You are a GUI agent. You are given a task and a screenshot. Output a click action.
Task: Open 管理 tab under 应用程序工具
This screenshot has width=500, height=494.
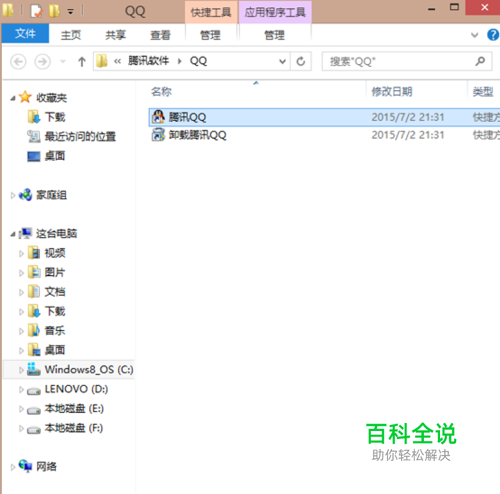pos(275,35)
